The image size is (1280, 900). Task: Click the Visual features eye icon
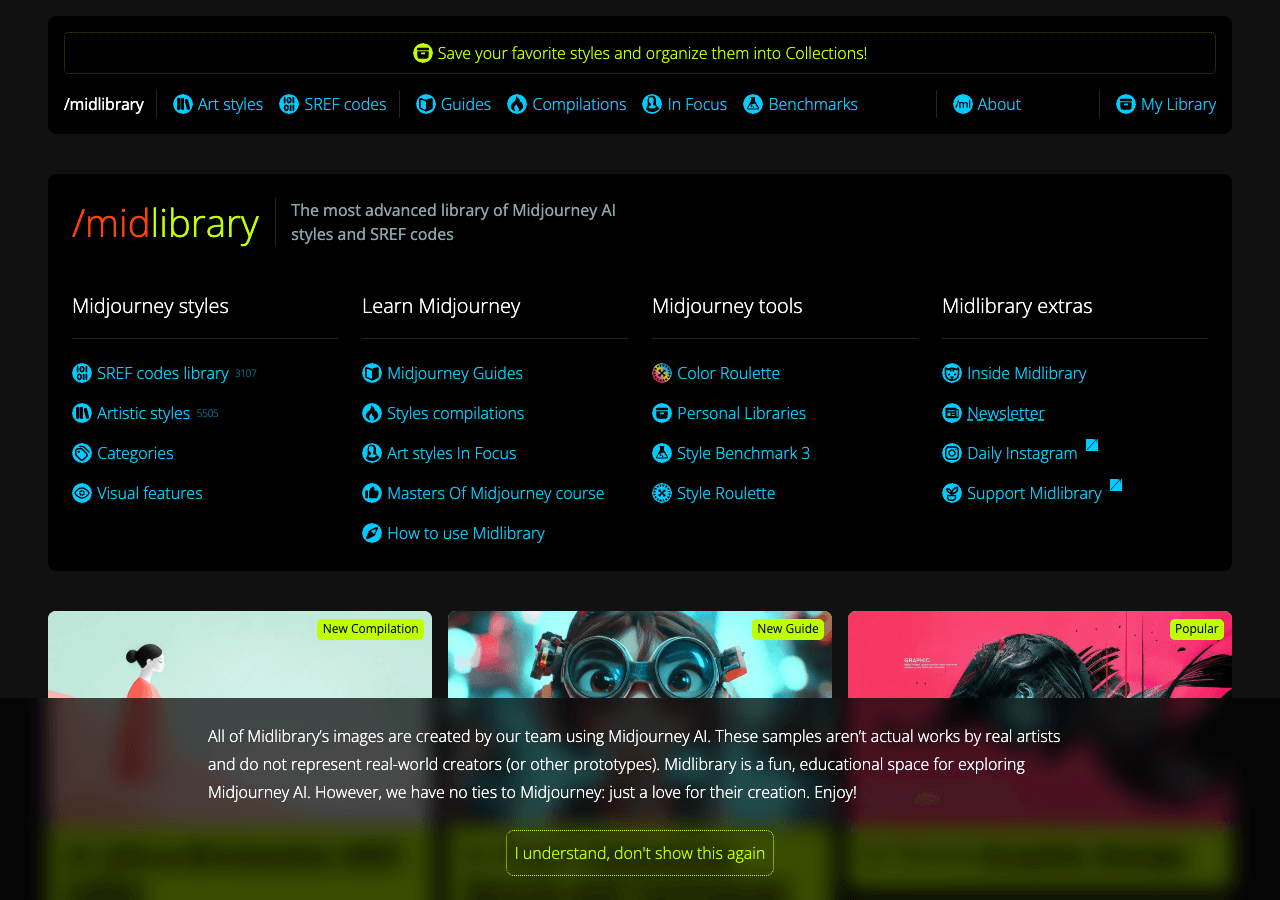pyautogui.click(x=82, y=493)
